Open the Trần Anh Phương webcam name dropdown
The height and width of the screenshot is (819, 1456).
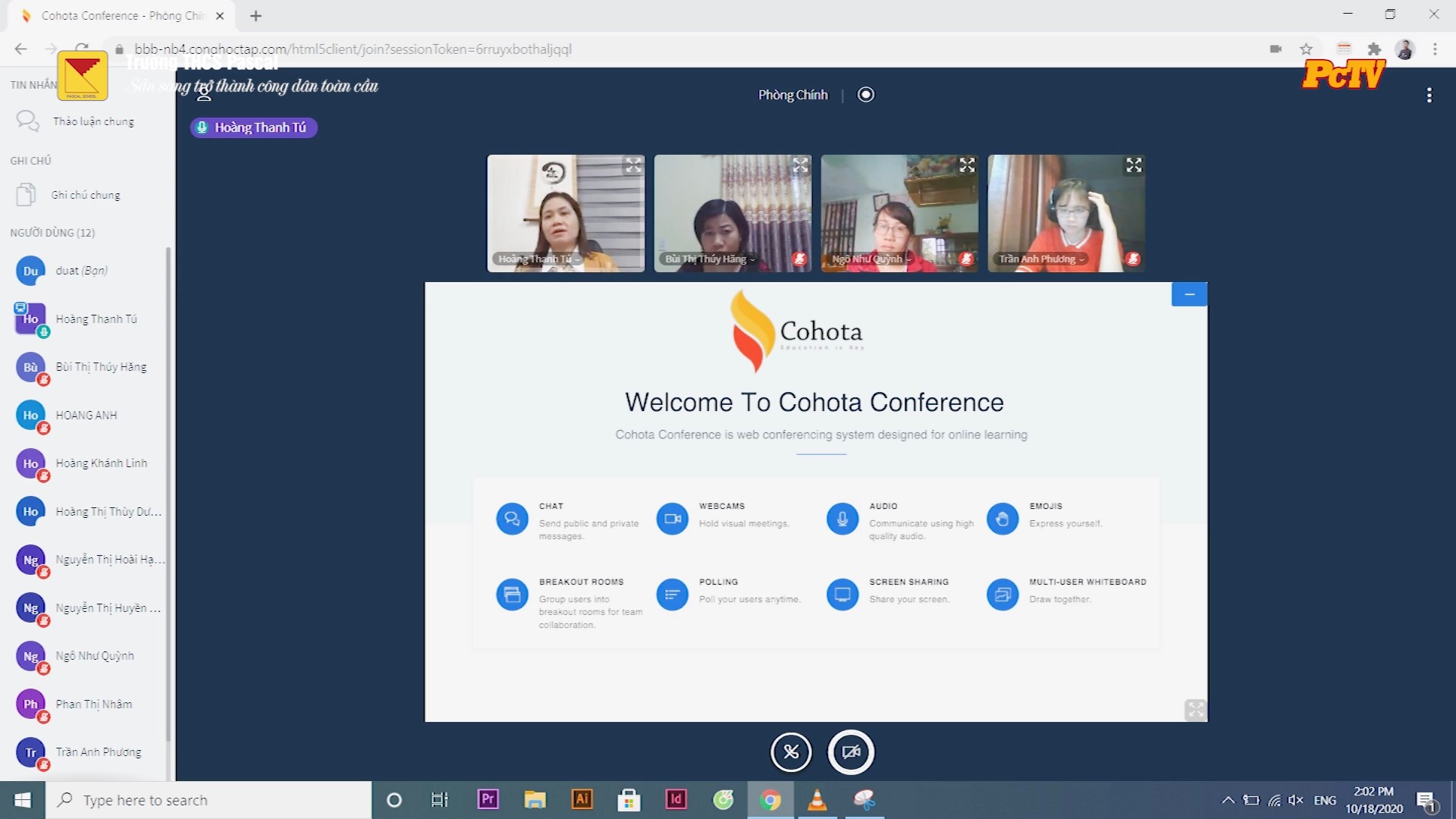1041,259
